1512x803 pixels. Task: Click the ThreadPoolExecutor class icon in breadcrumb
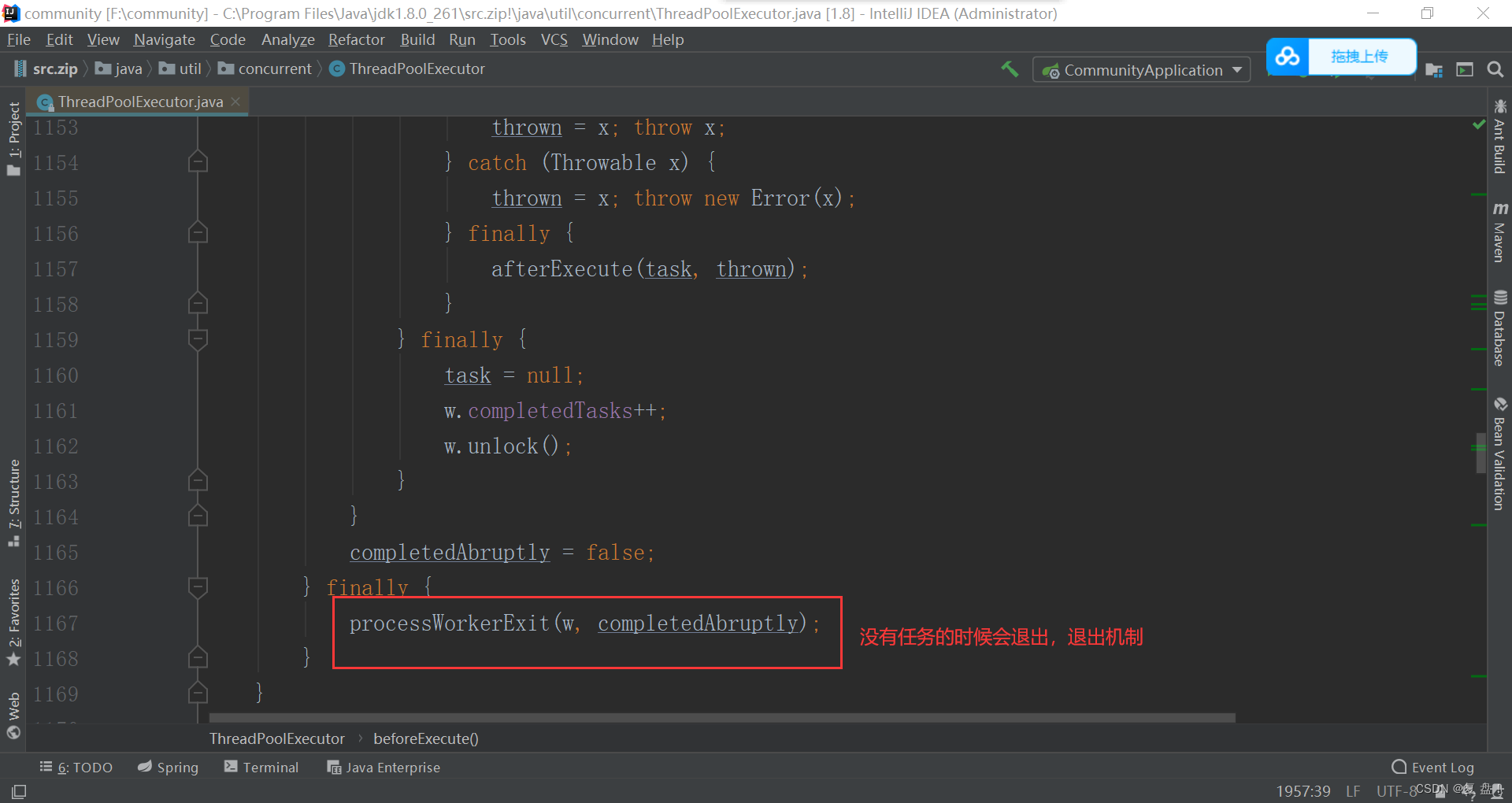click(337, 69)
